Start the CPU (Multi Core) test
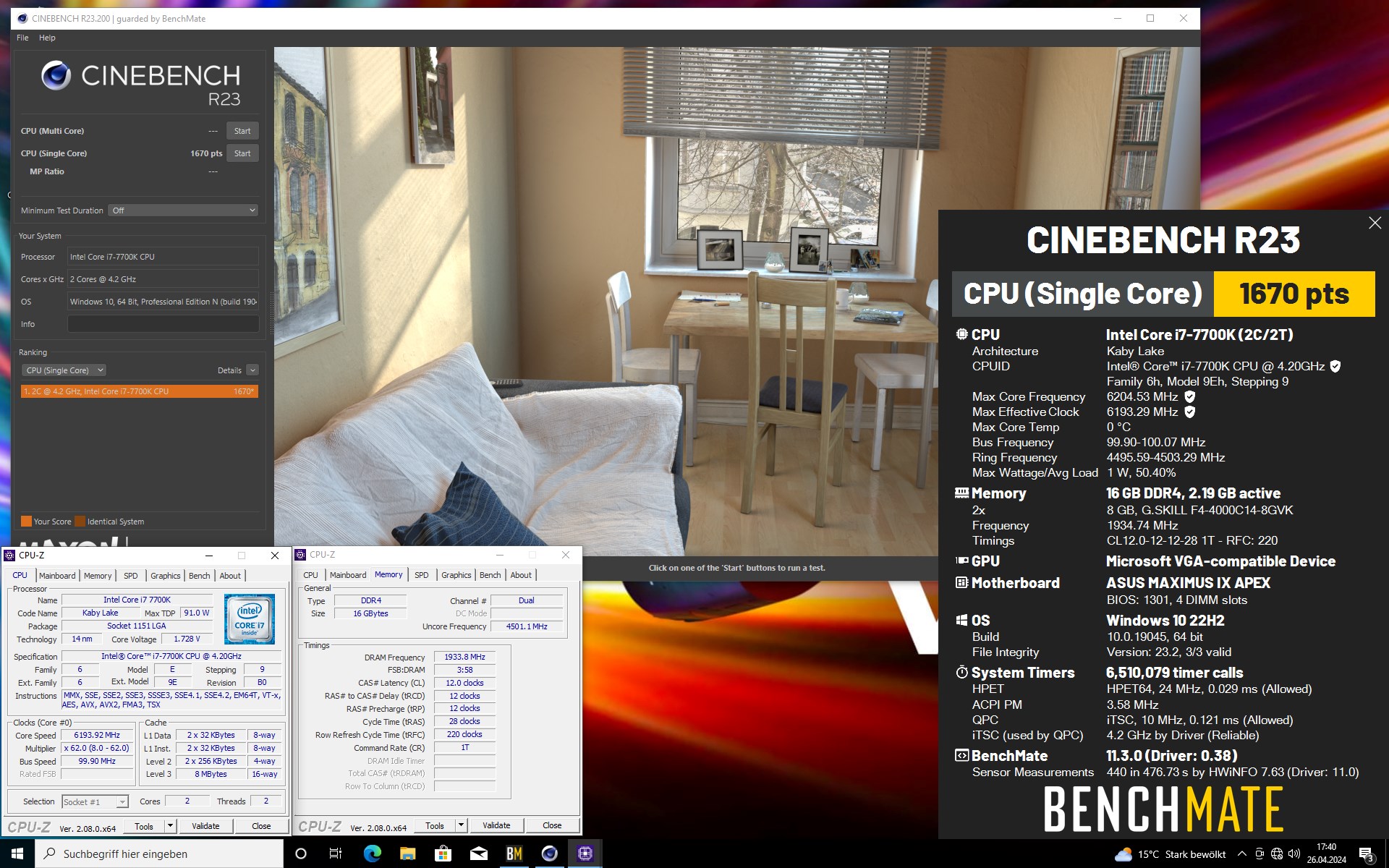Image resolution: width=1389 pixels, height=868 pixels. point(242,131)
